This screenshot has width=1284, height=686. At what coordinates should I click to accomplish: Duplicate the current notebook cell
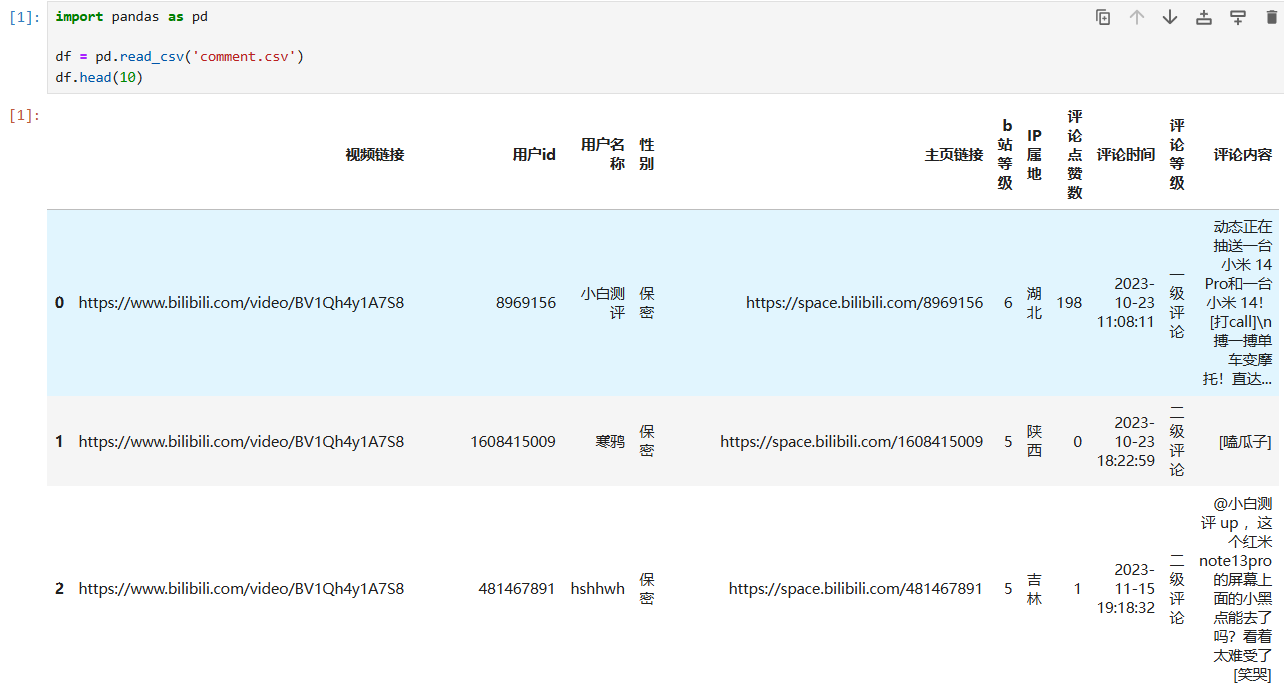(1103, 17)
